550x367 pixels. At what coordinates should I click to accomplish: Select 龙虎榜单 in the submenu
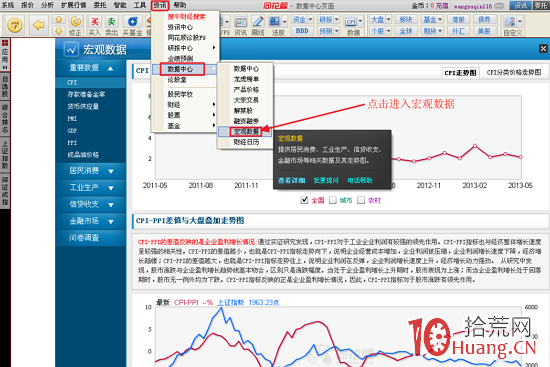coord(246,79)
